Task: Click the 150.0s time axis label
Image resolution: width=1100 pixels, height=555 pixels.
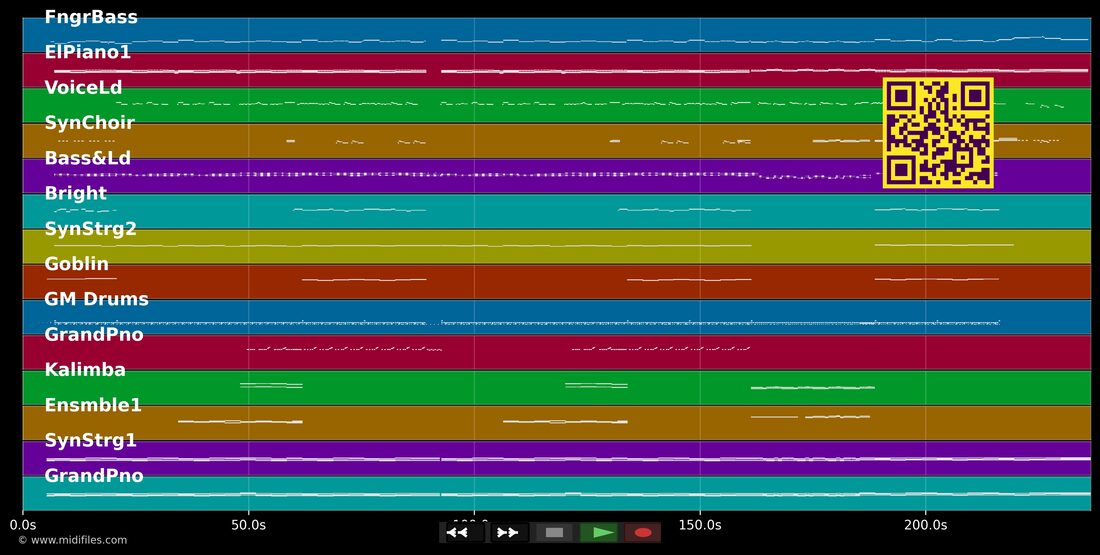Action: [x=700, y=525]
